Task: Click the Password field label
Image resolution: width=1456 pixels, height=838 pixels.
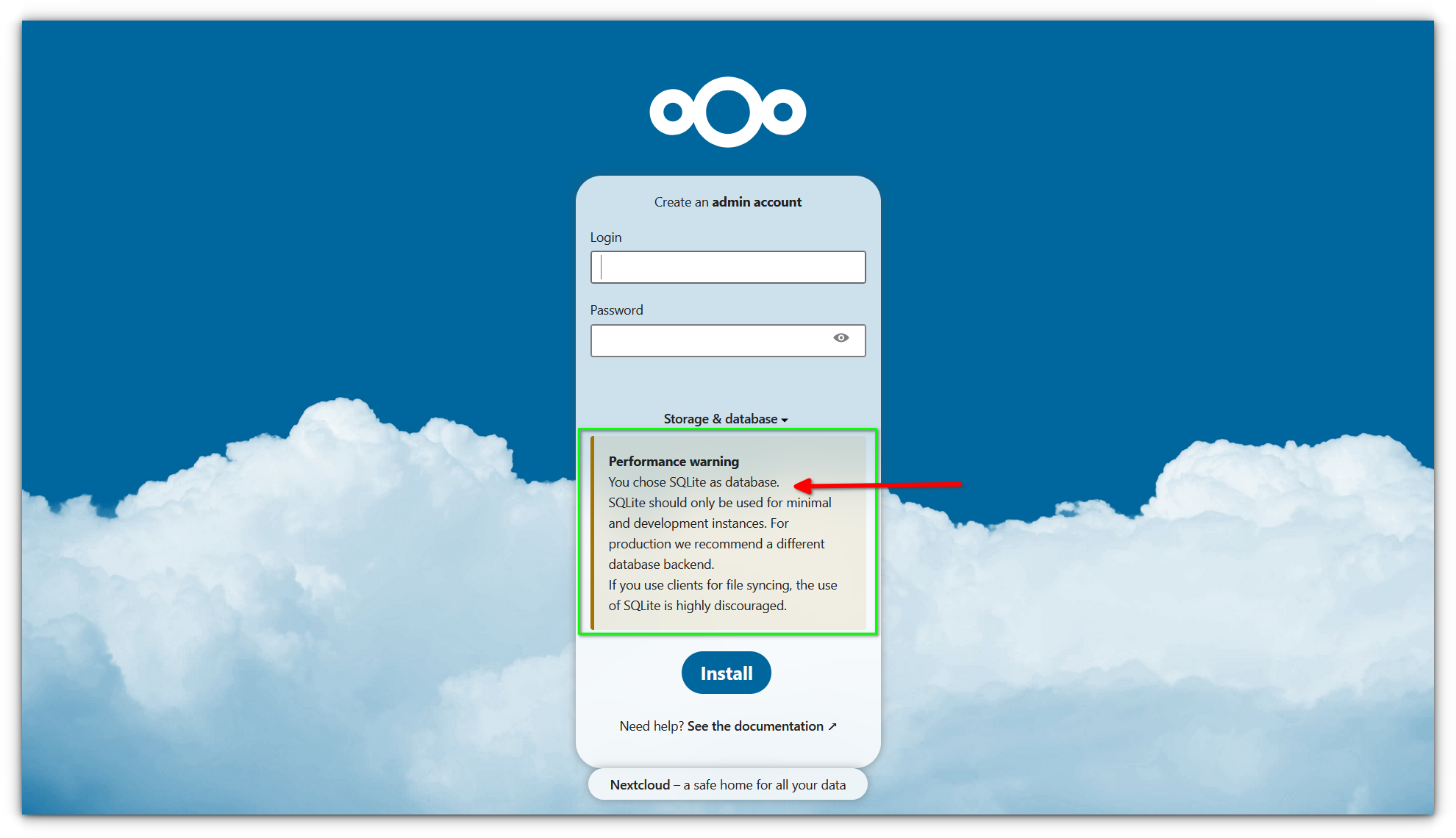Action: coord(616,310)
